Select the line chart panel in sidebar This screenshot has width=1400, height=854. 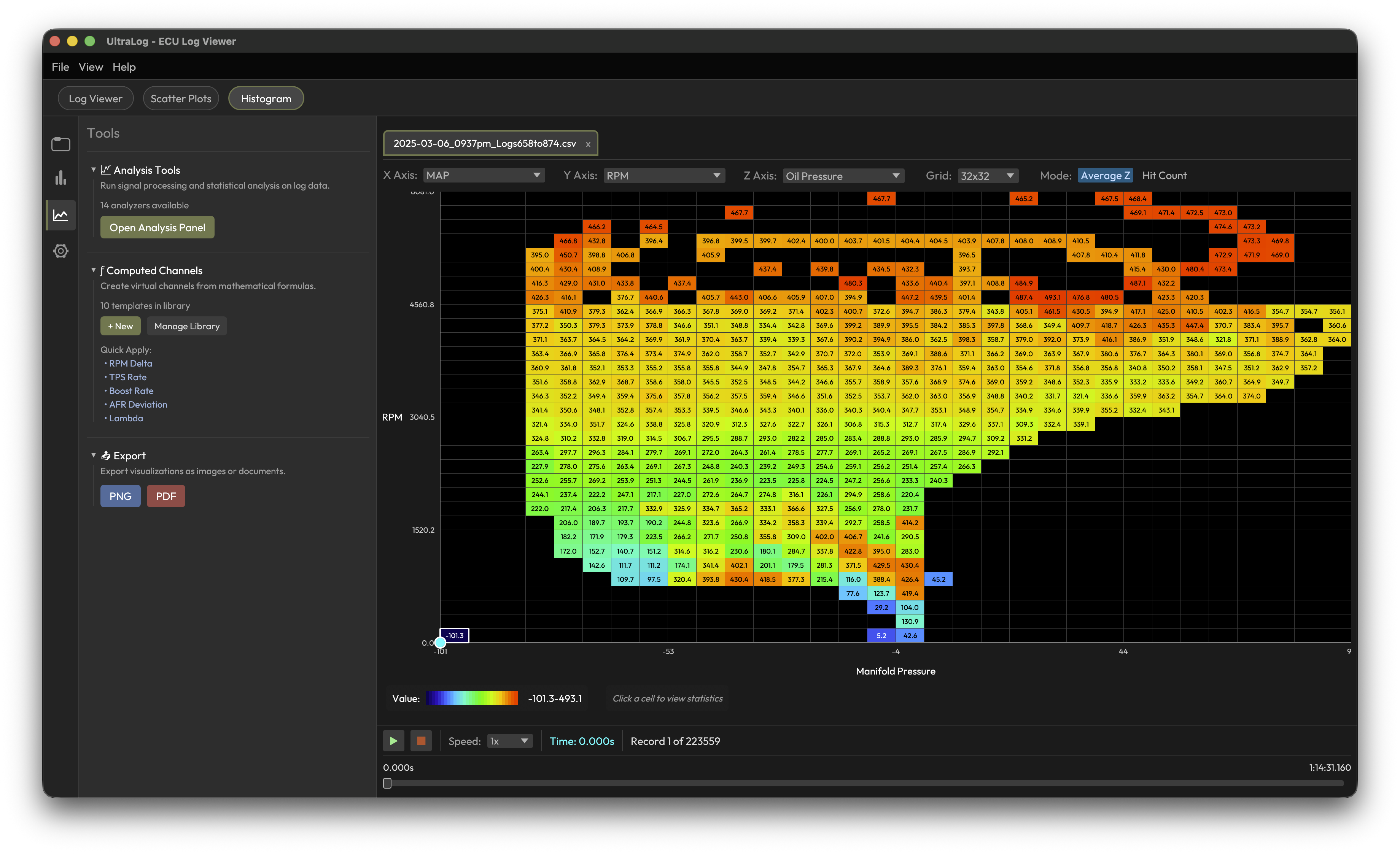[x=60, y=214]
